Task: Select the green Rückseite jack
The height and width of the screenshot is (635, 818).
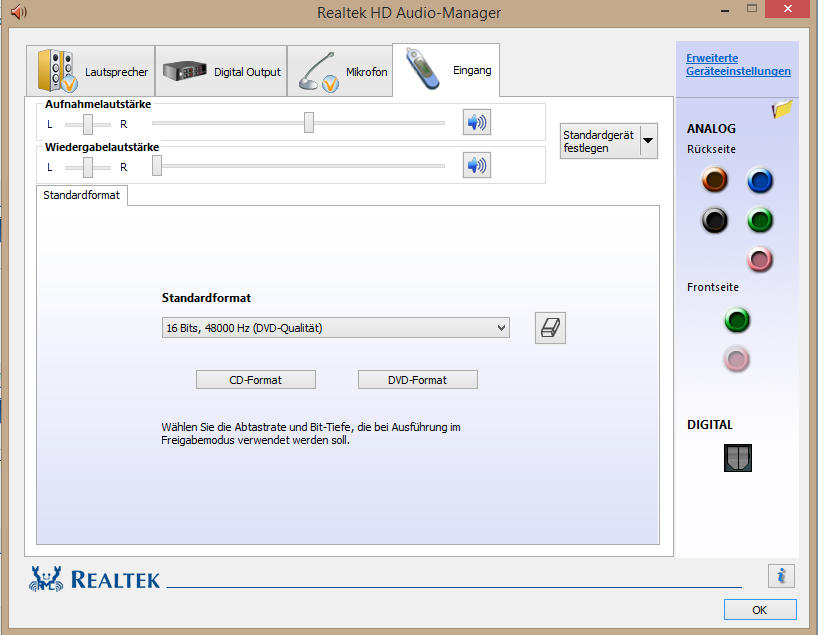Action: pyautogui.click(x=760, y=220)
